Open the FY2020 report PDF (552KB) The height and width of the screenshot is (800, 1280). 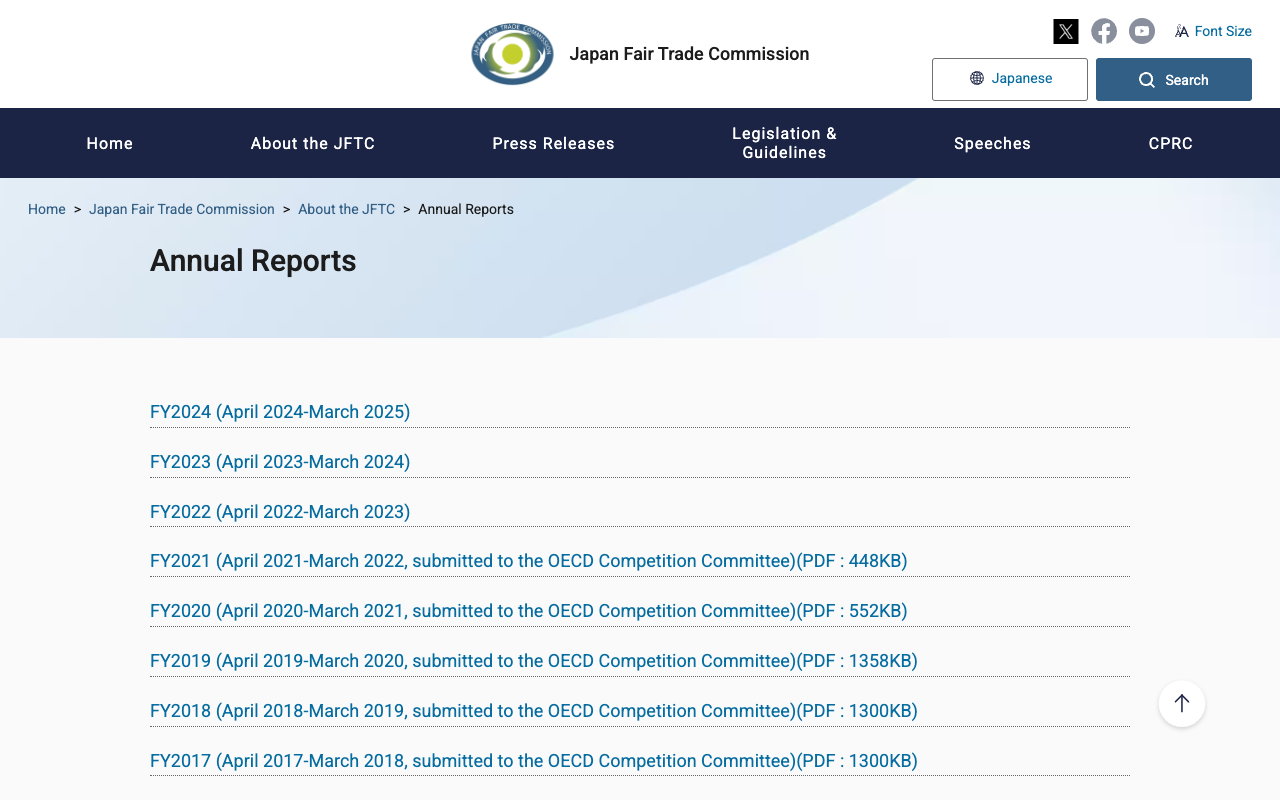(x=529, y=611)
